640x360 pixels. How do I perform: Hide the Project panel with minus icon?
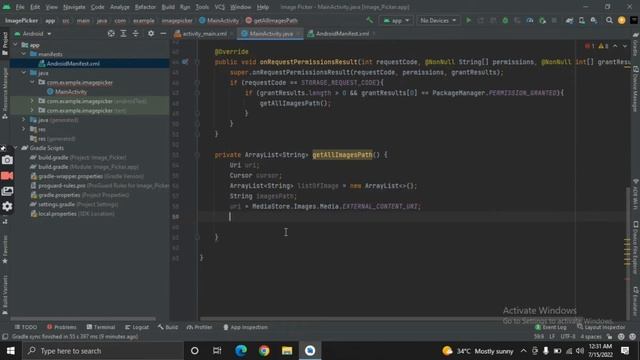(163, 34)
